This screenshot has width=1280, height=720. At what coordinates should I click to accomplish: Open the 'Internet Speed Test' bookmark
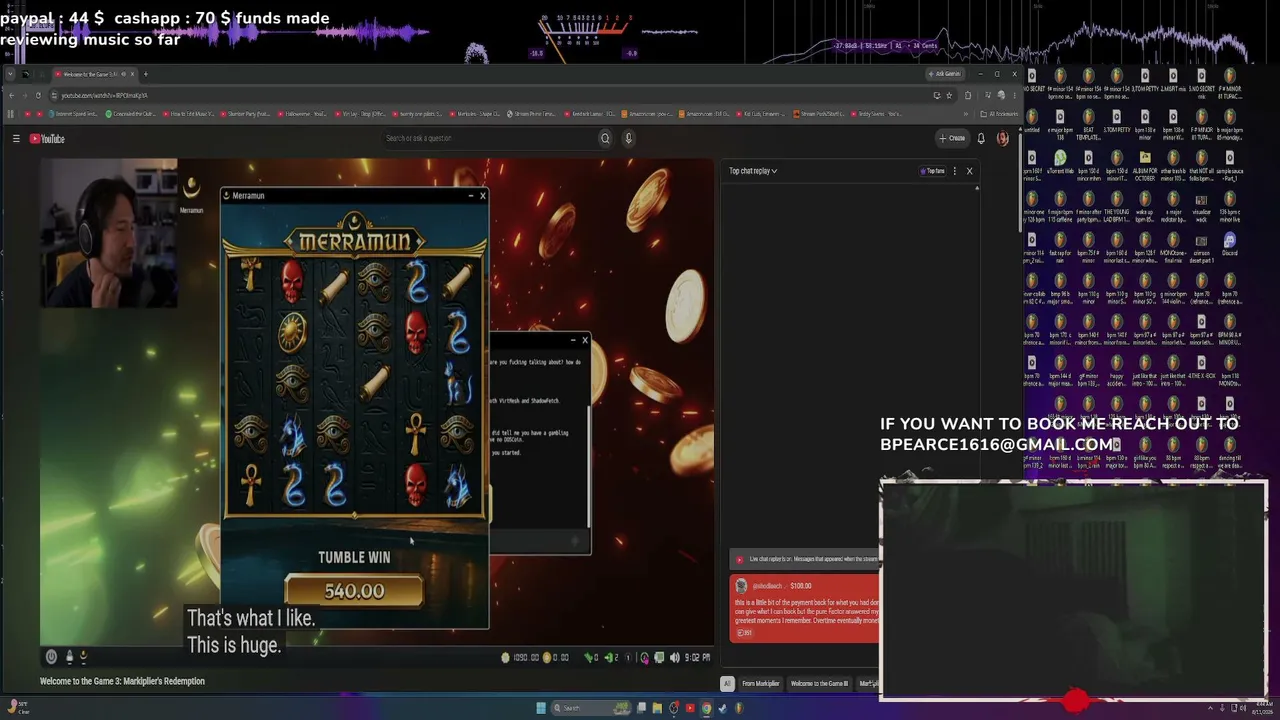[71, 114]
